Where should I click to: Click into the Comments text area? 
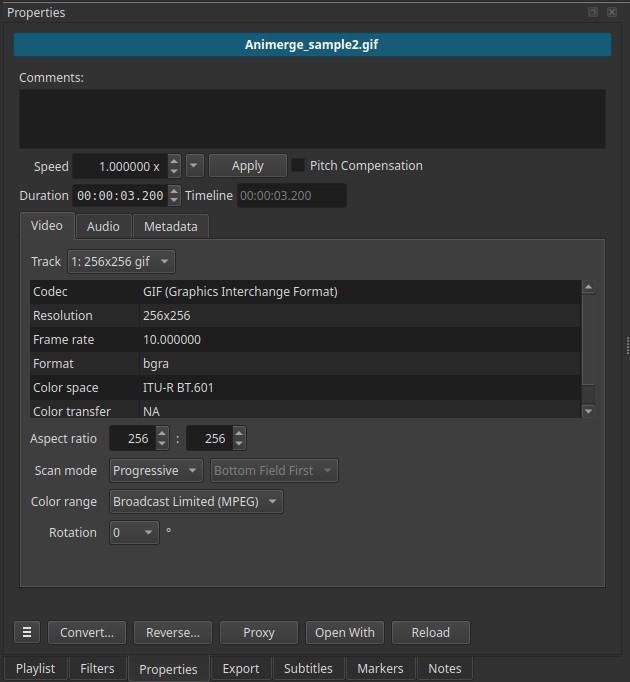[x=312, y=119]
